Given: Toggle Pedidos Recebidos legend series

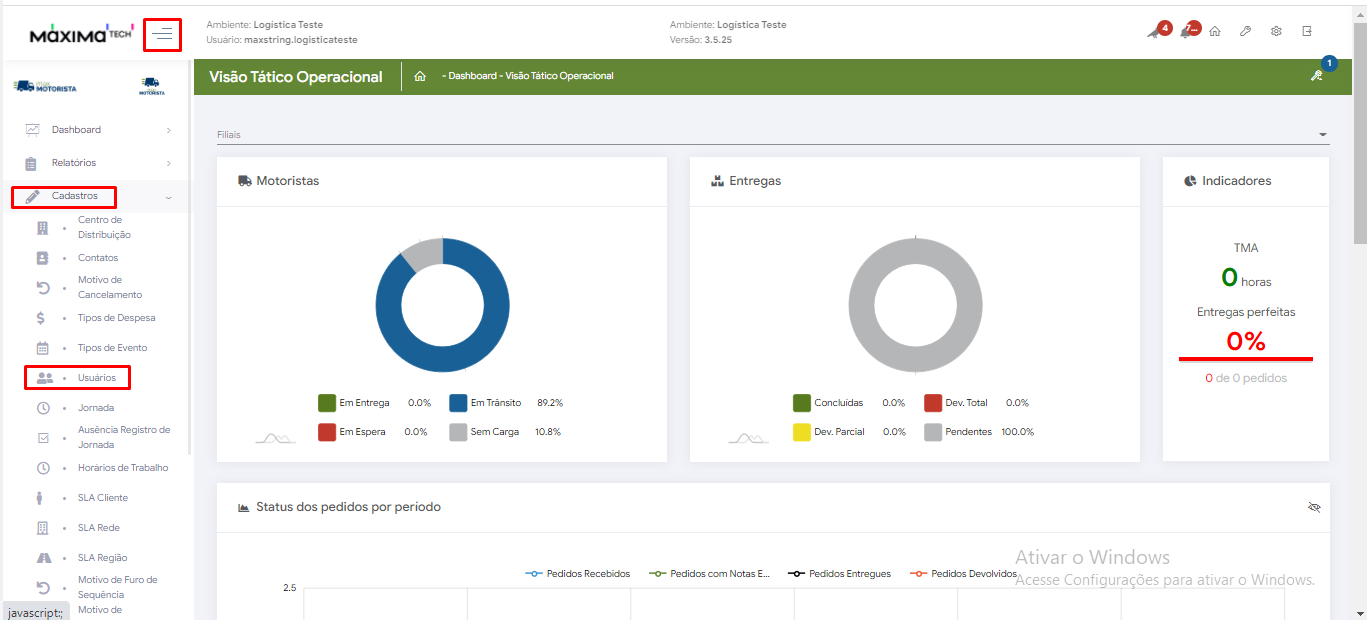Looking at the screenshot, I should 578,574.
